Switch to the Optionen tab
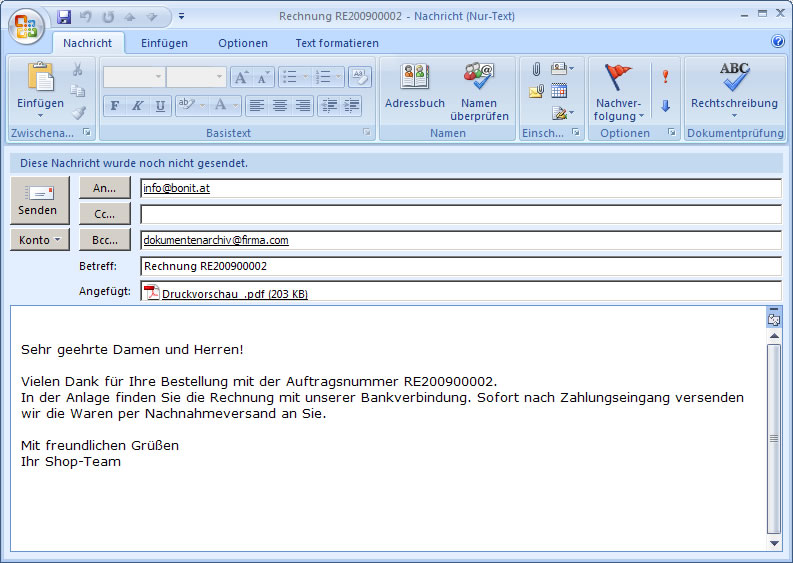The height and width of the screenshot is (563, 793). (243, 44)
